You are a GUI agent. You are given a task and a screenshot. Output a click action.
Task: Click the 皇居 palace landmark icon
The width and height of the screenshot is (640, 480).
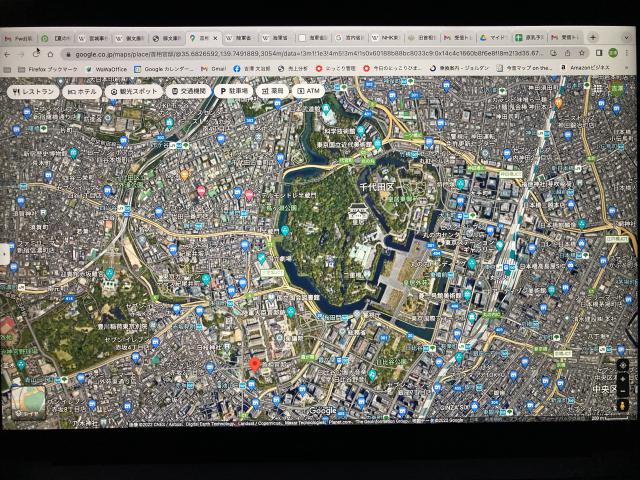pyautogui.click(x=358, y=213)
